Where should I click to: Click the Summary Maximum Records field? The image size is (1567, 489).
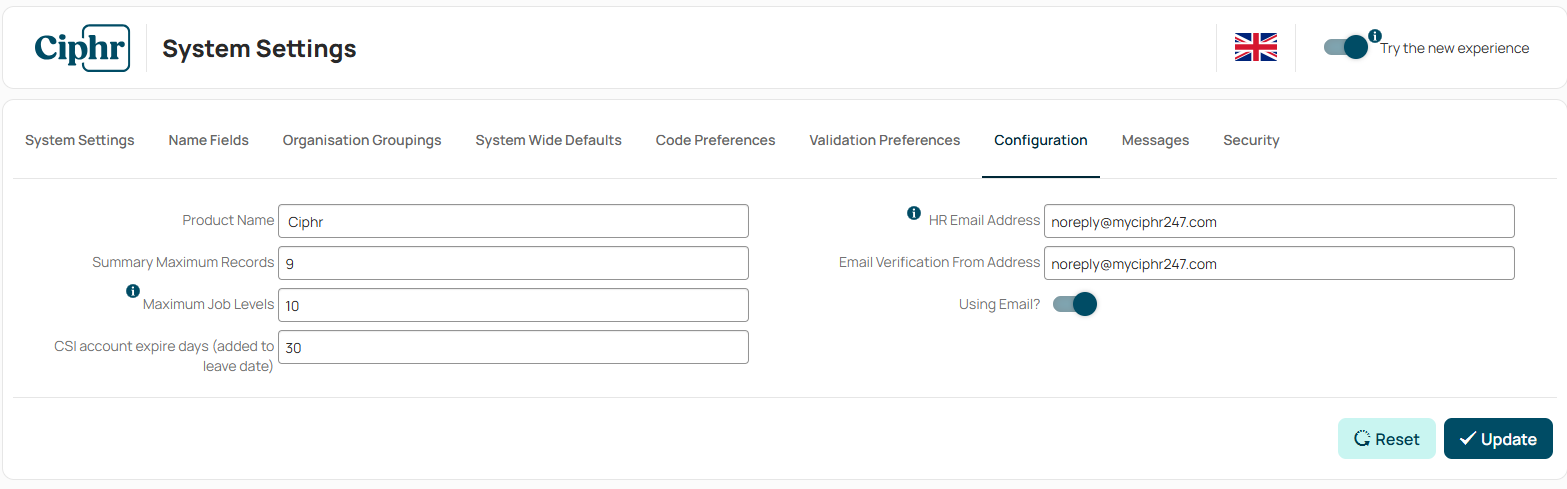tap(513, 263)
